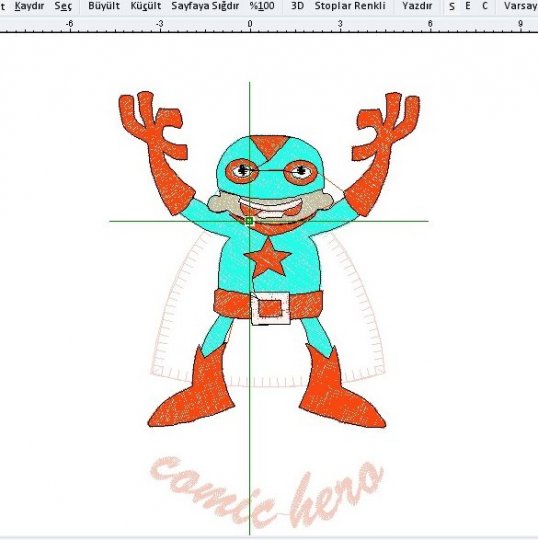
Task: Click the 0 mark on the ruler
Action: coord(250,24)
